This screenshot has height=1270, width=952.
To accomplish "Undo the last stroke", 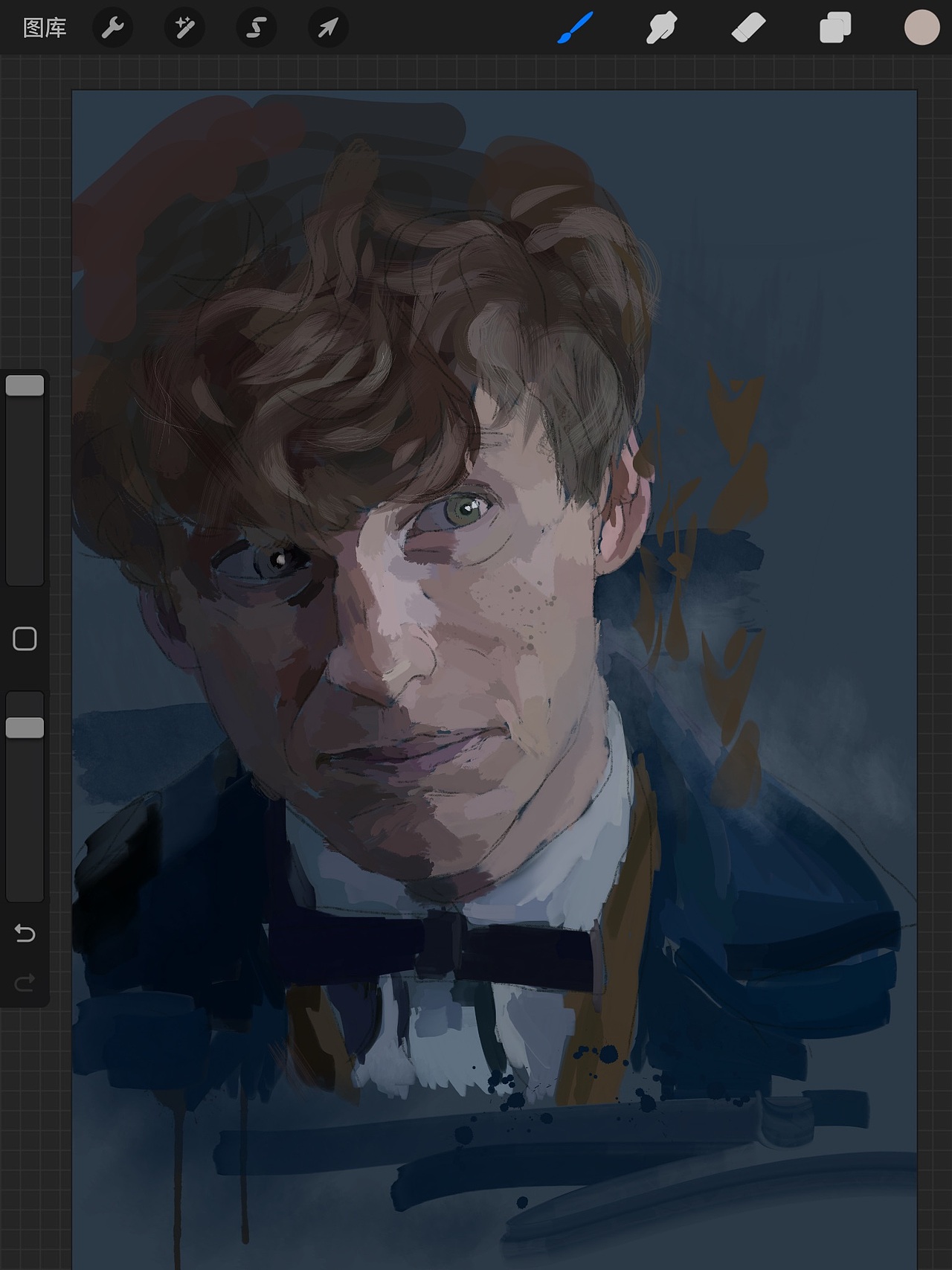I will [x=25, y=933].
